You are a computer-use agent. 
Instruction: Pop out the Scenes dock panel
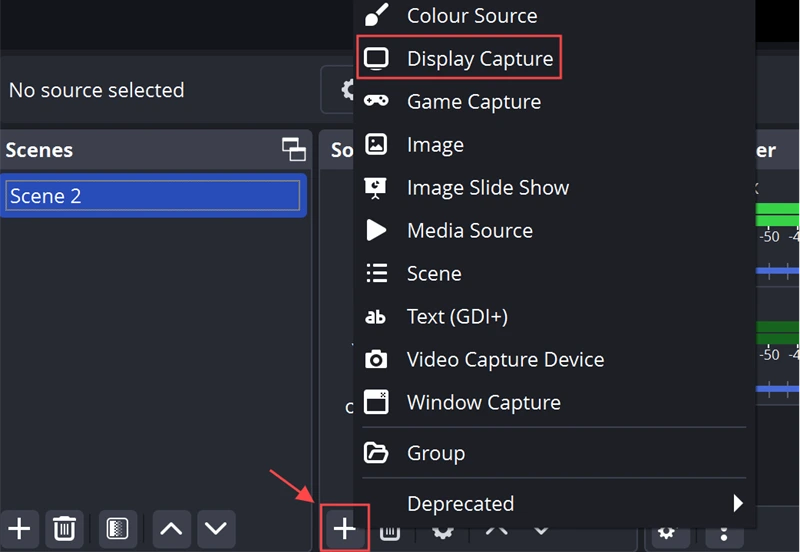(294, 150)
